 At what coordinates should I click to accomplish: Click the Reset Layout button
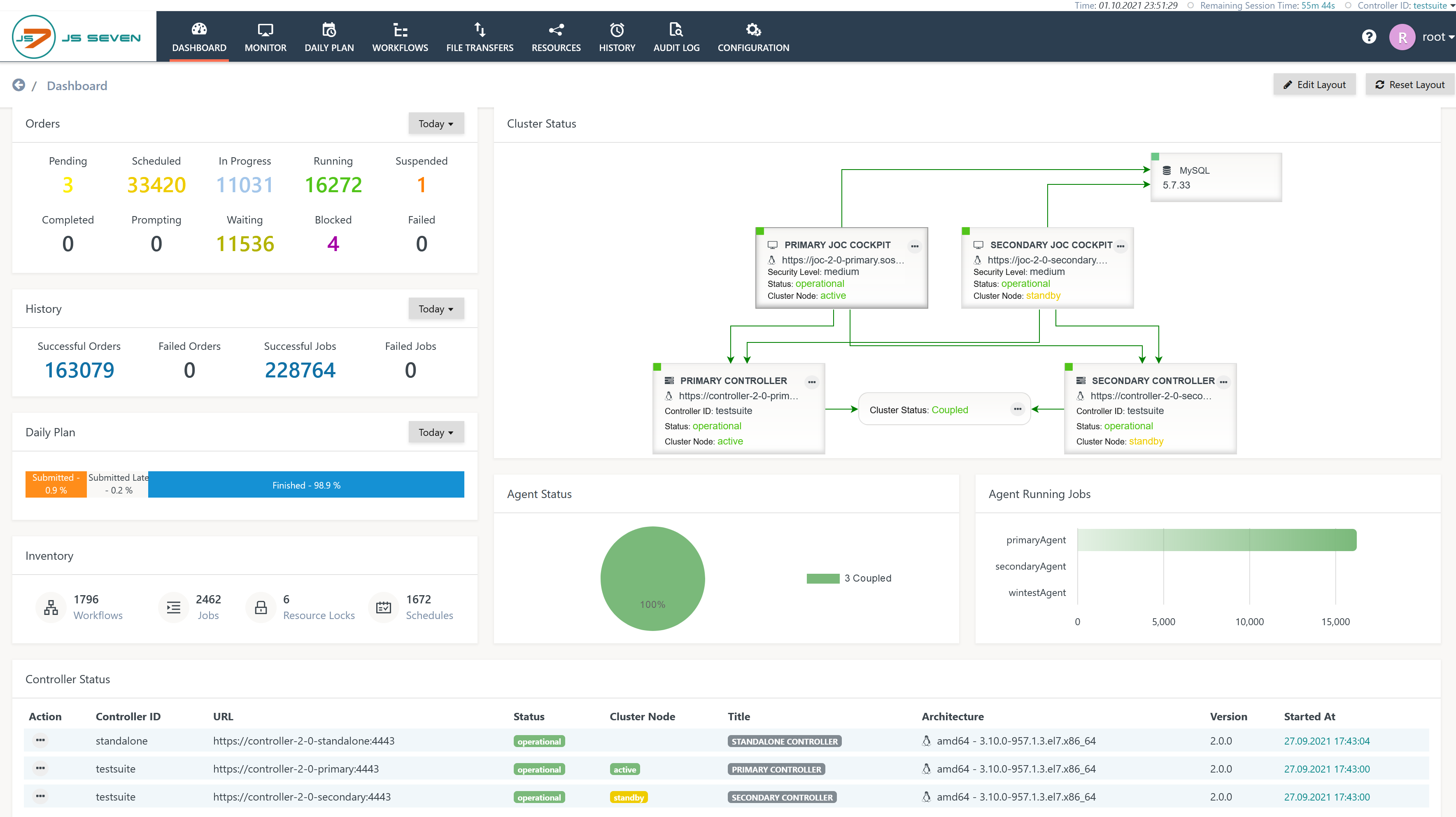click(1409, 85)
